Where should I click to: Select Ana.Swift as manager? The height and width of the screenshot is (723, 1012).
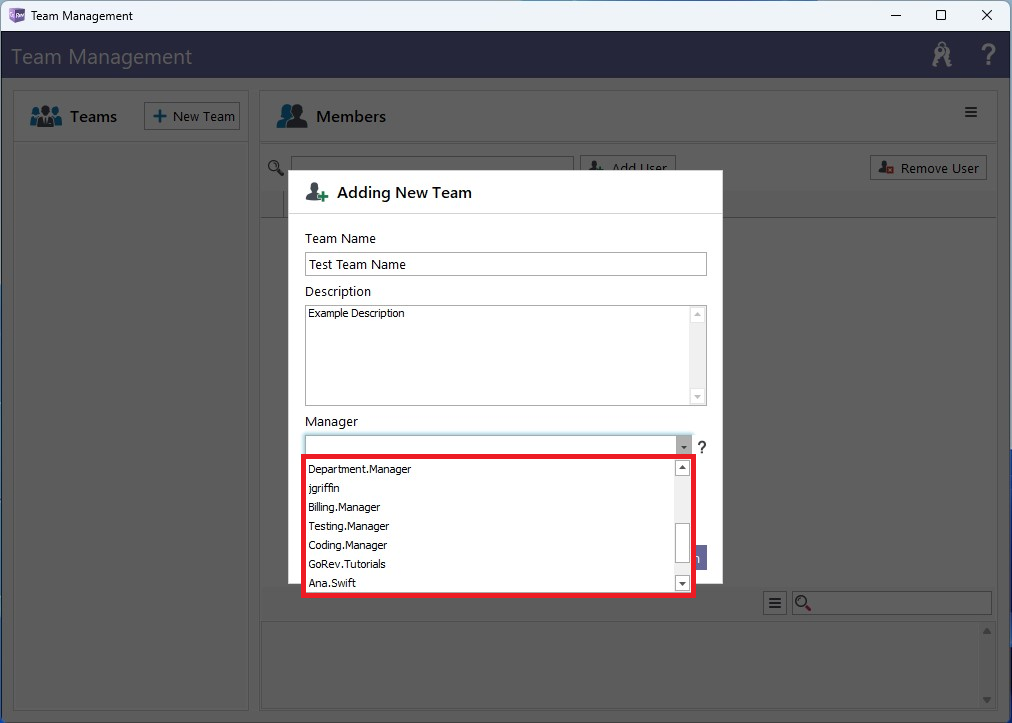pos(332,583)
